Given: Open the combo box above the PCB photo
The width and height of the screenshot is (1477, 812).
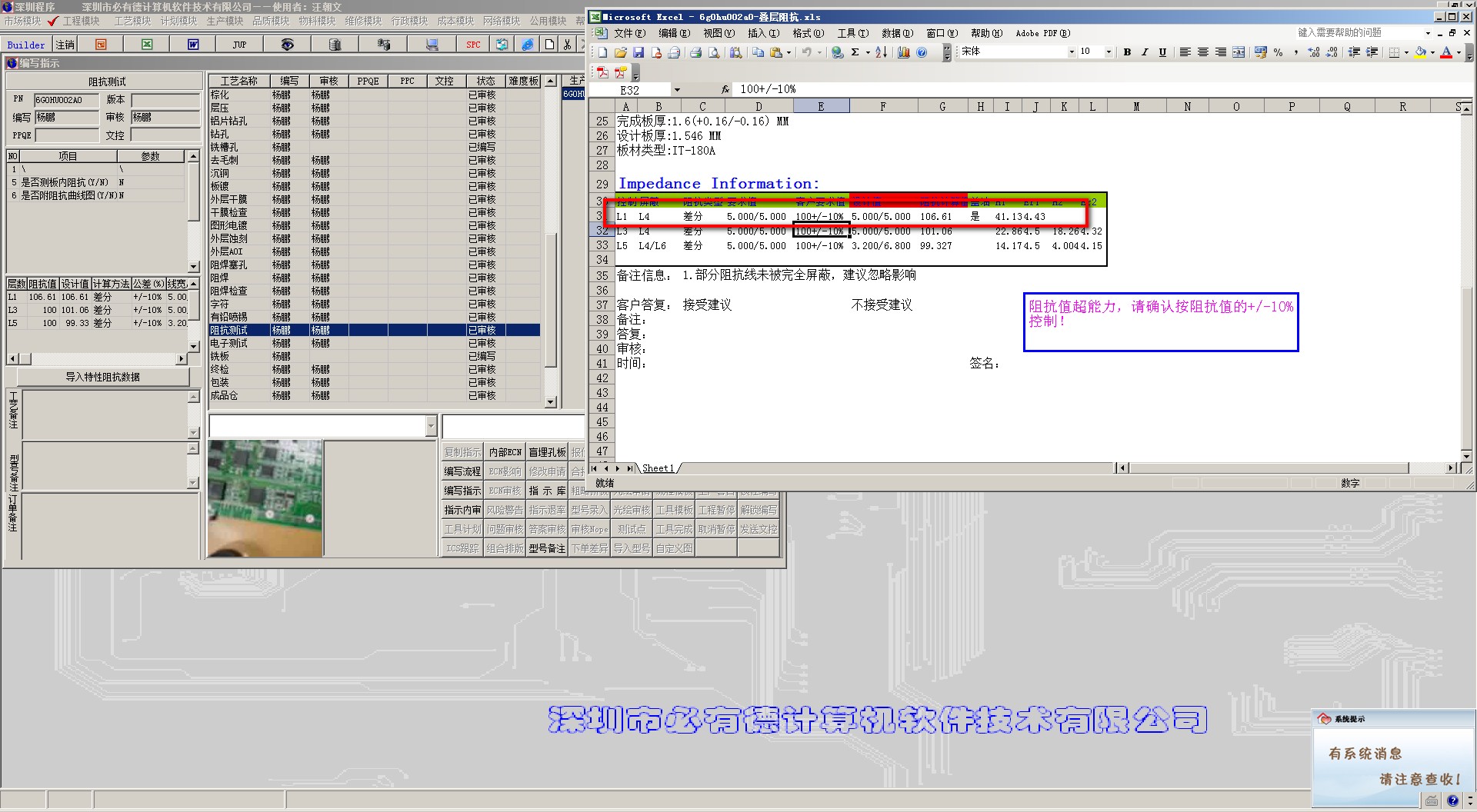Looking at the screenshot, I should [323, 426].
